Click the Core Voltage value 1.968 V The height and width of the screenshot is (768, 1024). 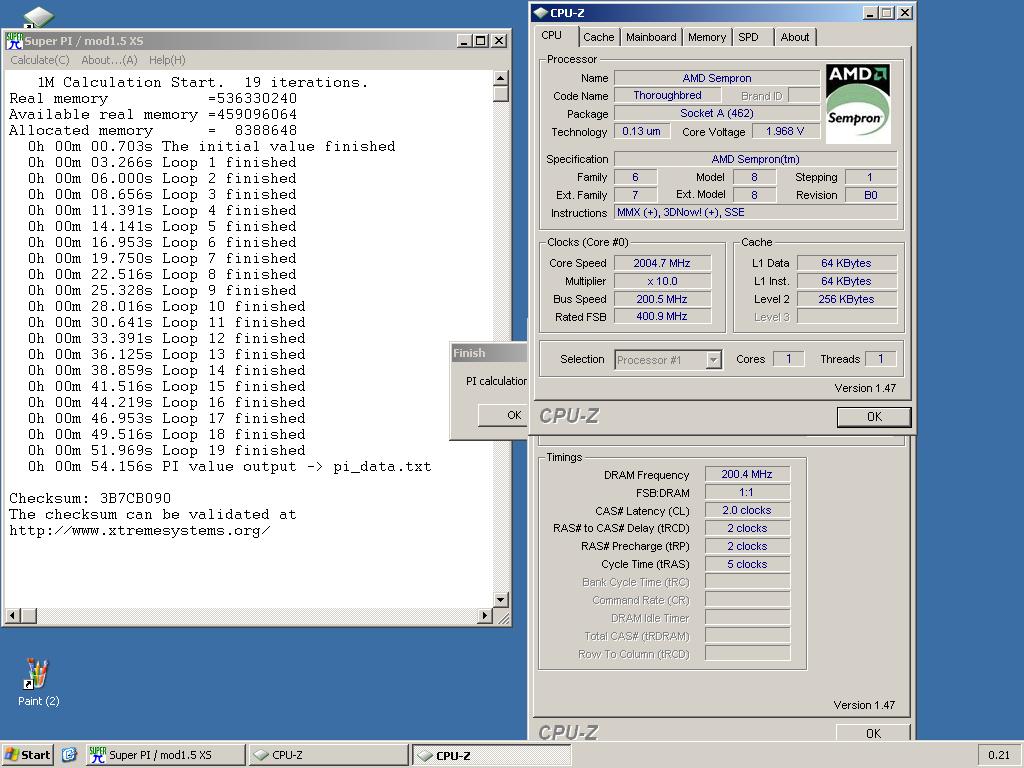[785, 131]
